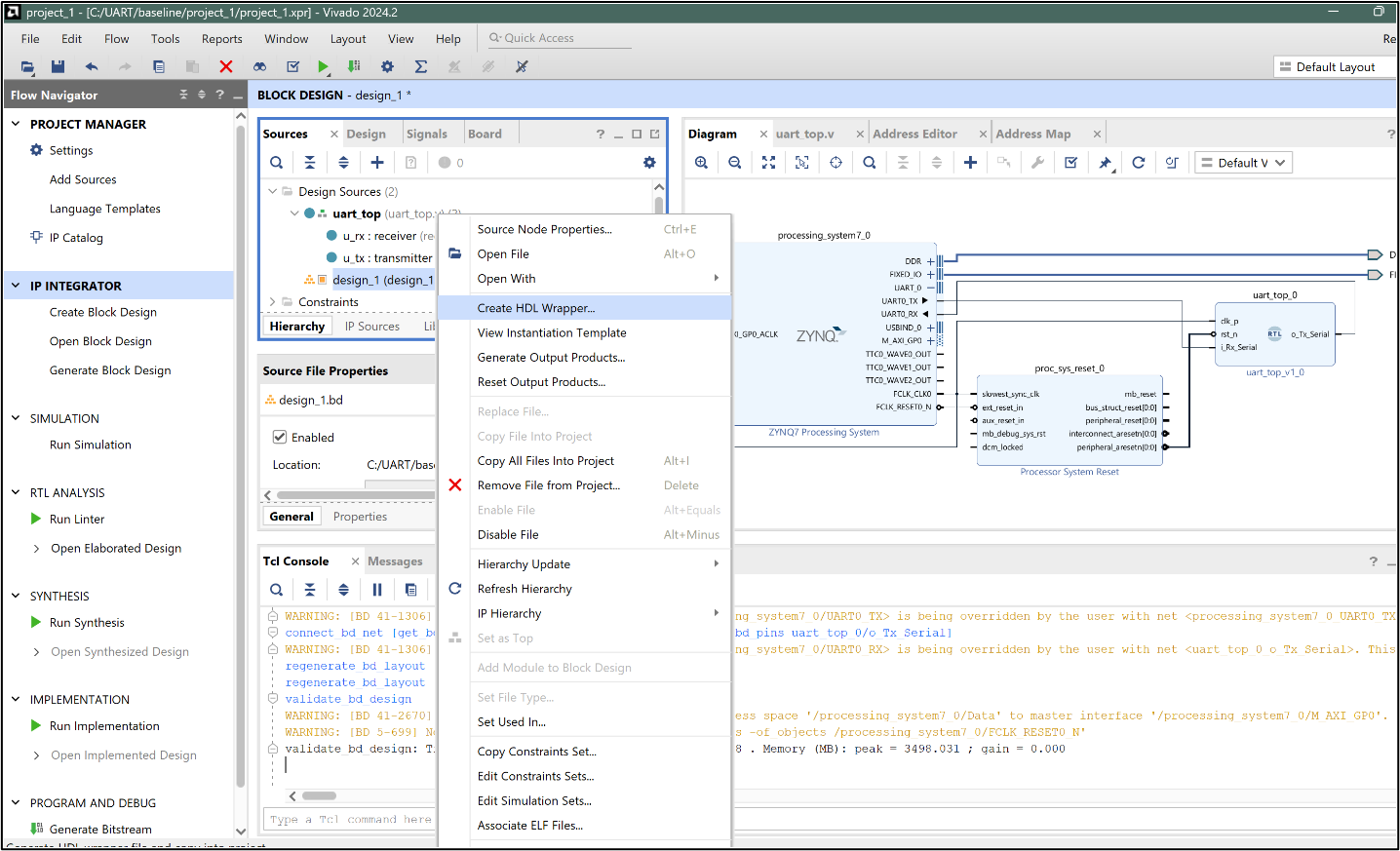Click Zoom Fit in the Diagram toolbar
The width and height of the screenshot is (1400, 851).
click(x=768, y=162)
